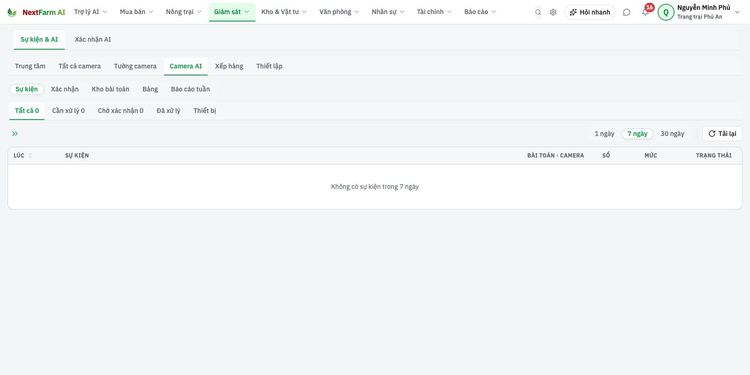The width and height of the screenshot is (750, 375).
Task: Click the user avatar circle
Action: 666,12
